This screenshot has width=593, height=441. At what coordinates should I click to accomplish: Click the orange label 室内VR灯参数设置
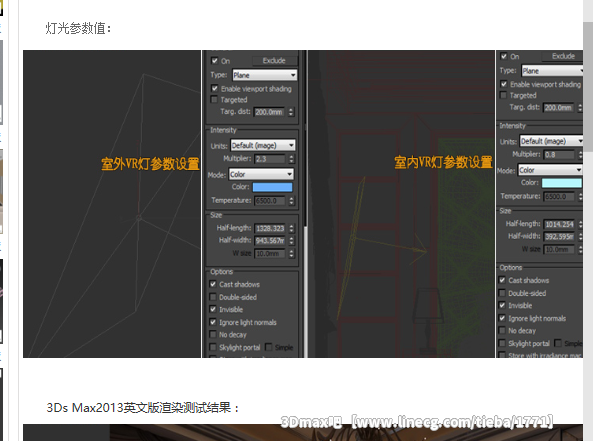pos(443,162)
